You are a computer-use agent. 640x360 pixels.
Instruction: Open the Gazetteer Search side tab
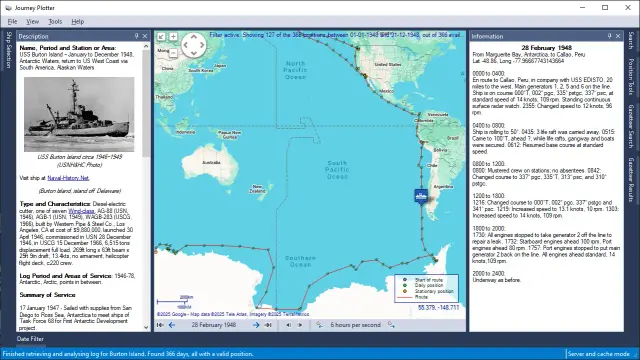(631, 127)
